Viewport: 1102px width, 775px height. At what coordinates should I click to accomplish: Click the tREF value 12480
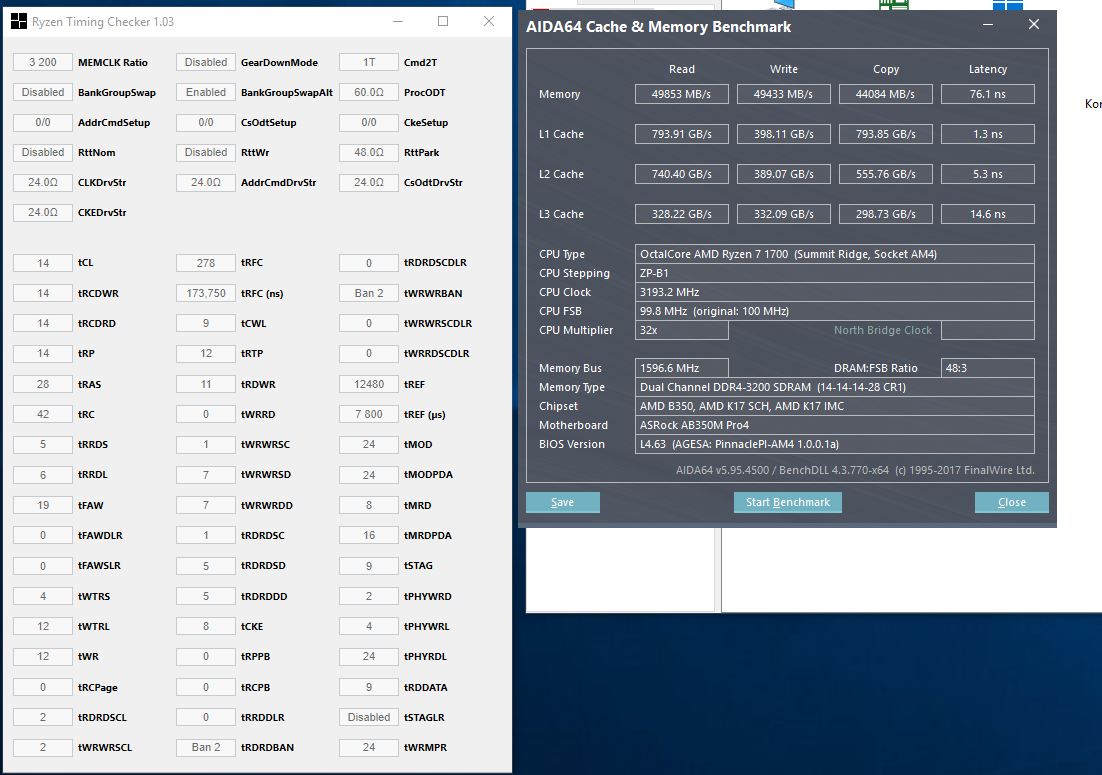tap(369, 384)
